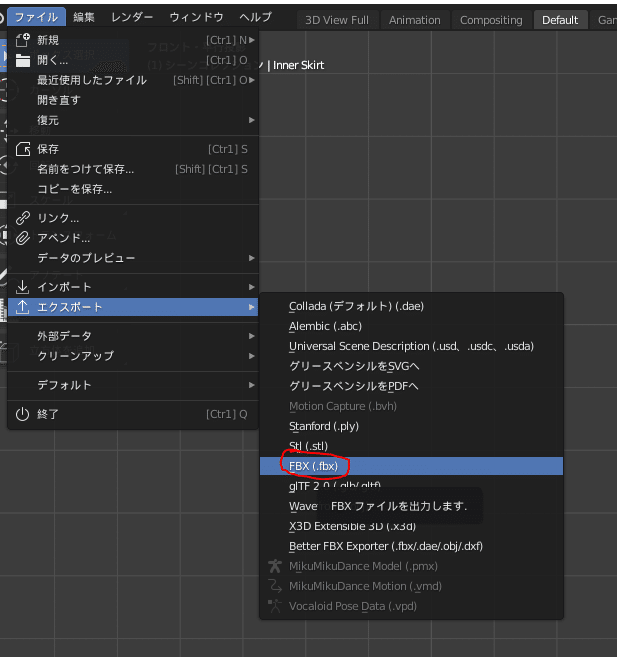Click MikuMikuDance Model (.pmx) export
The height and width of the screenshot is (657, 617).
coord(411,566)
